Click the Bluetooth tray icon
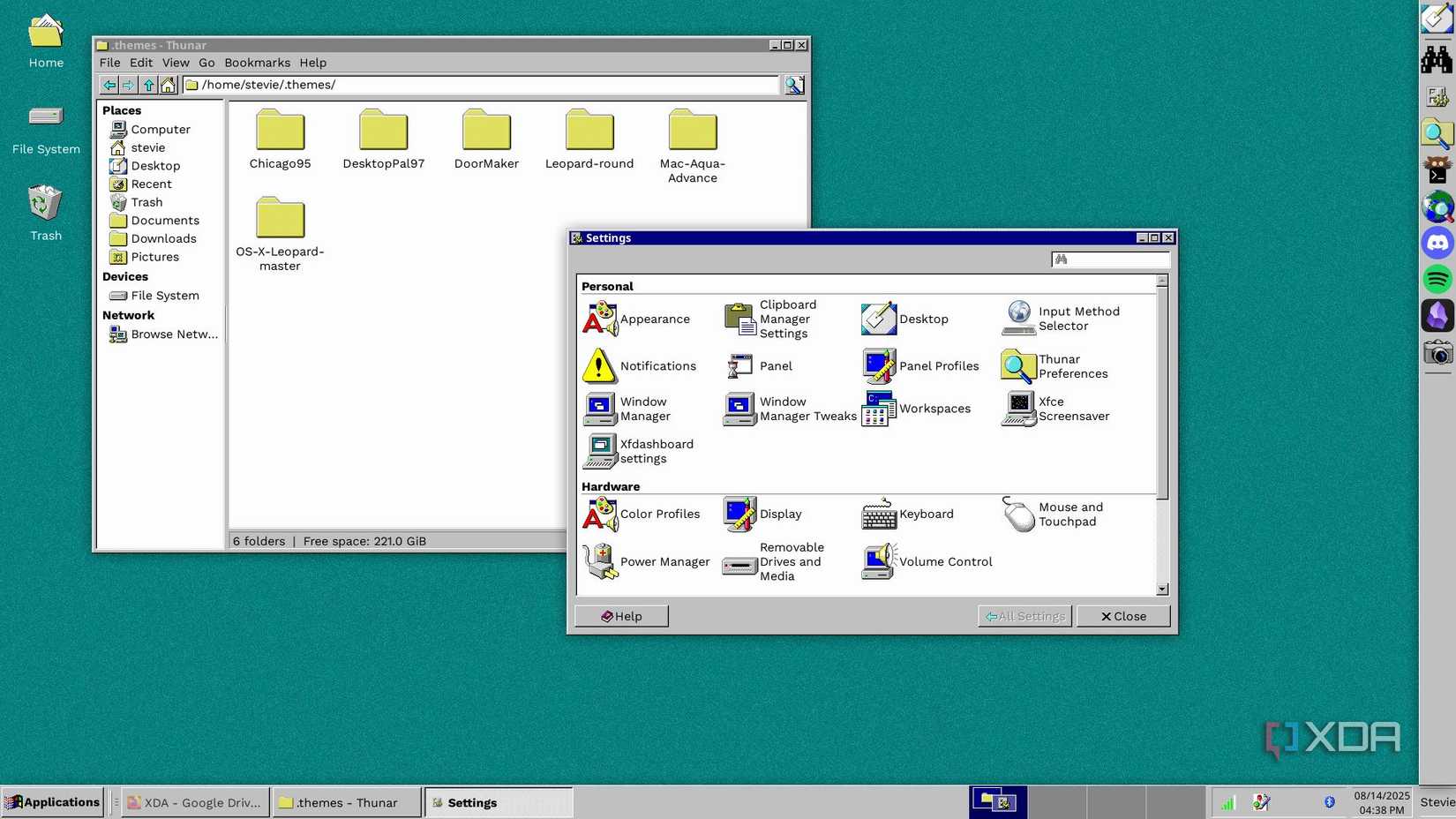The image size is (1456, 819). [x=1329, y=801]
